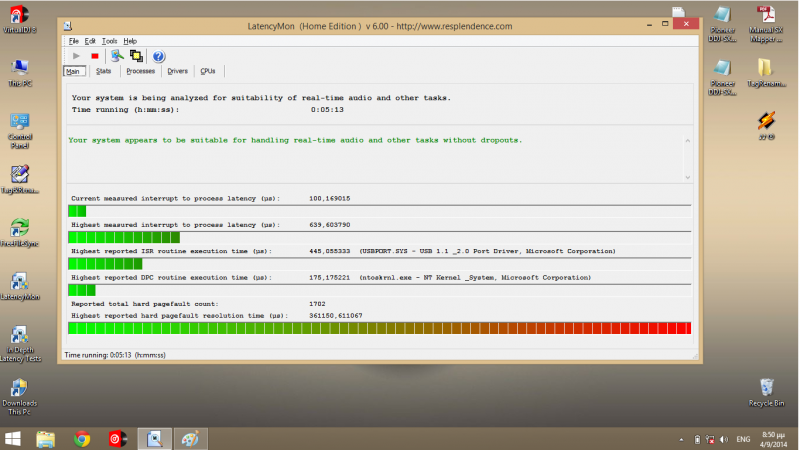Image resolution: width=800 pixels, height=450 pixels.
Task: Open File Explorer from the taskbar
Action: [46, 438]
